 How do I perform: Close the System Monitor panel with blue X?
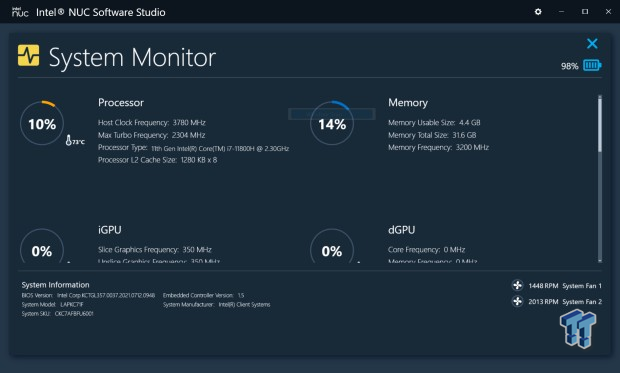click(592, 44)
